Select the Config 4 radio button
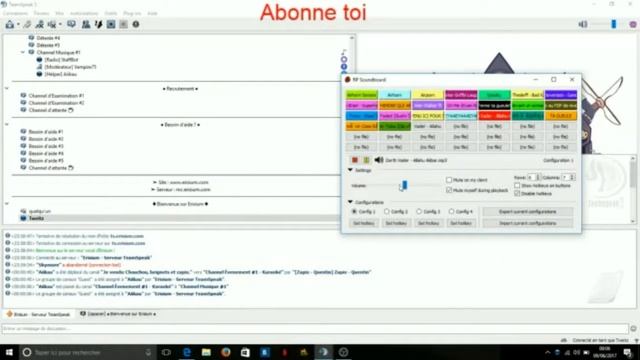This screenshot has height=360, width=640. [451, 212]
